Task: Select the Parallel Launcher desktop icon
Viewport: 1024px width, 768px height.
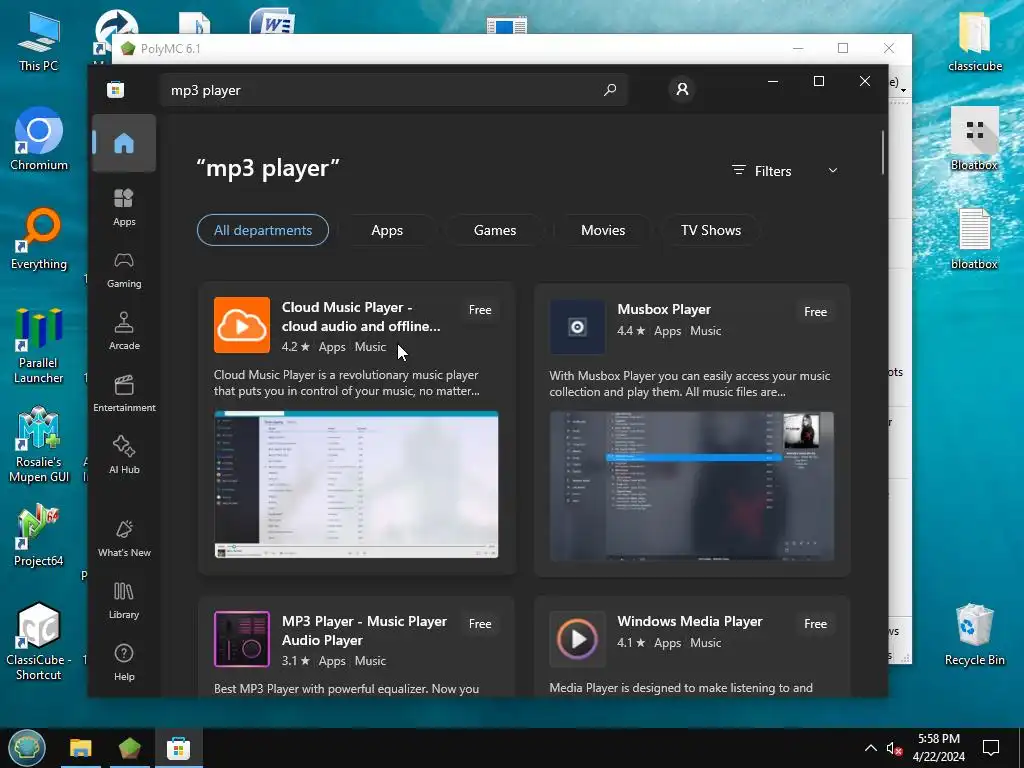Action: pos(39,345)
